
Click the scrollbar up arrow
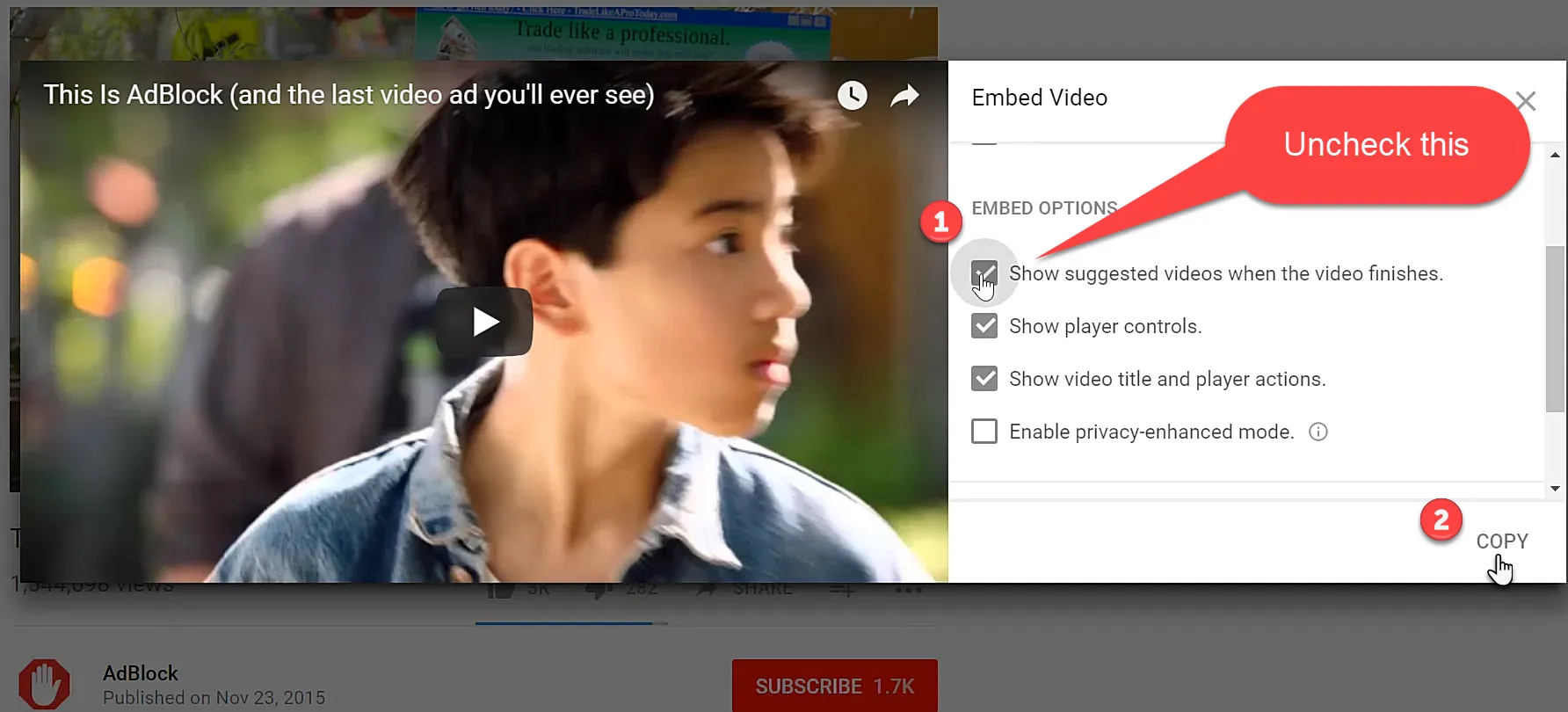click(x=1555, y=155)
